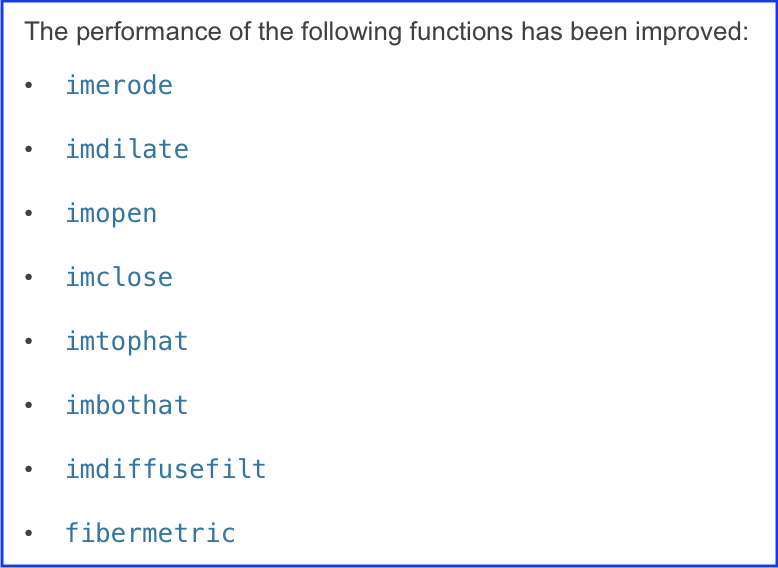Click the performance improvement heading sentence
Screen dimensions: 778x568
(x=386, y=32)
